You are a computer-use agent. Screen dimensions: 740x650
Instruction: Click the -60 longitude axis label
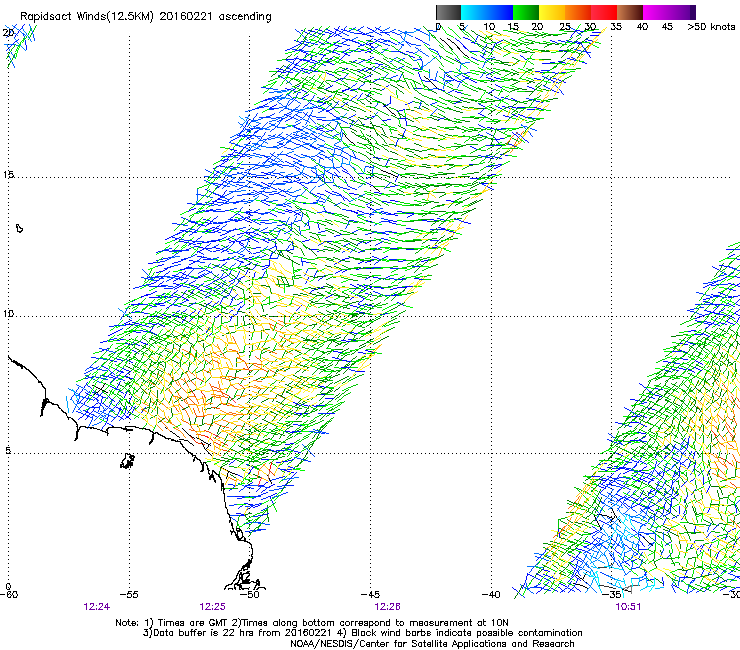click(x=9, y=595)
